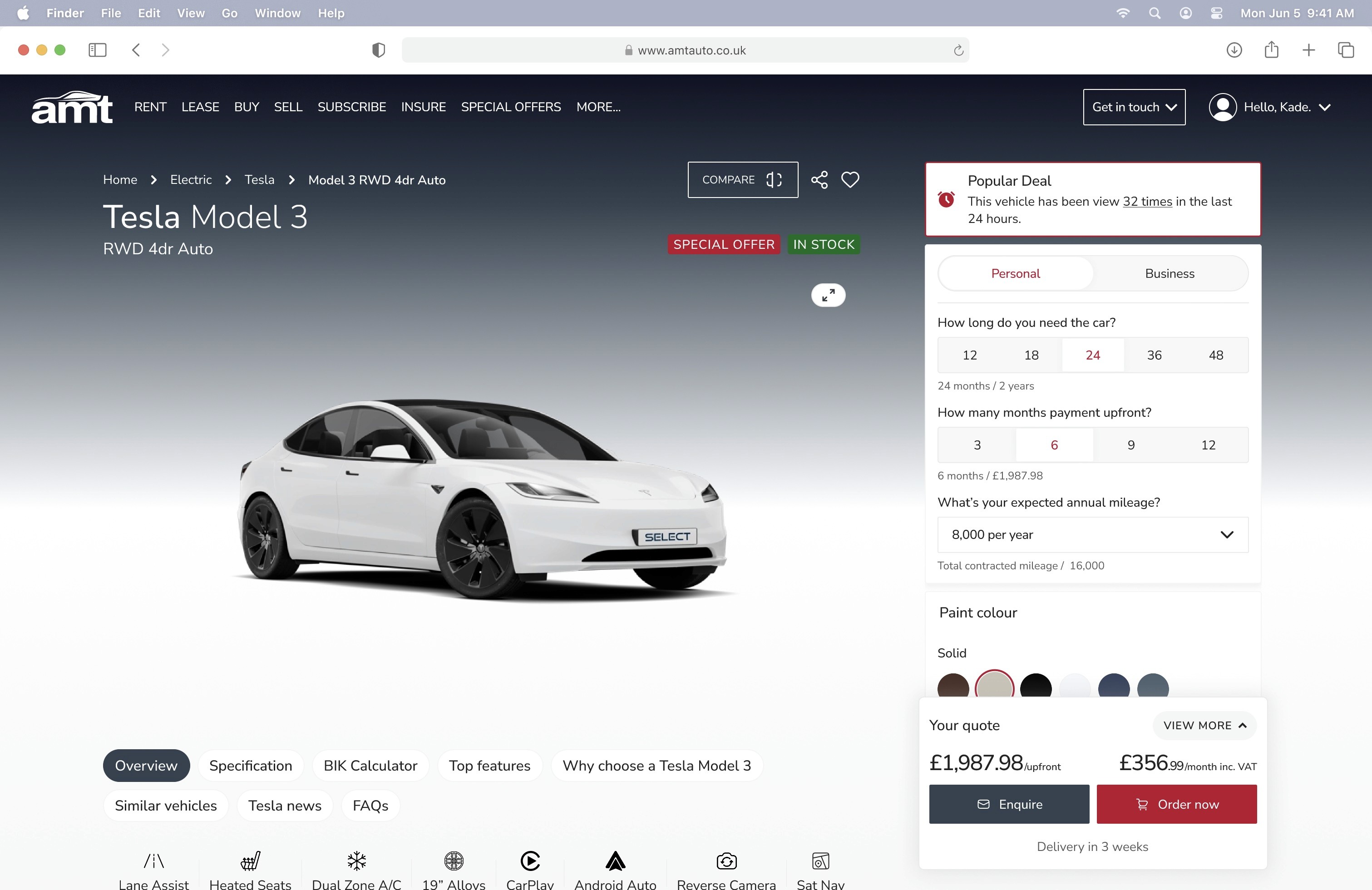Click the Safari address bar
The height and width of the screenshot is (890, 1372).
(685, 50)
